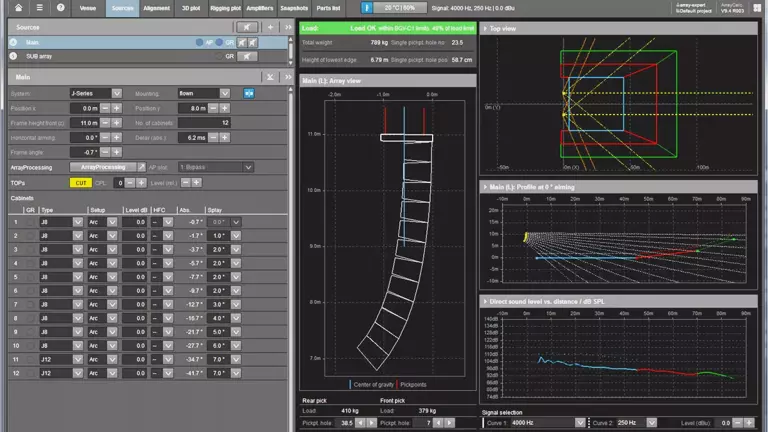Check GR box for cabinet 1
This screenshot has height=432, width=768.
click(30, 222)
